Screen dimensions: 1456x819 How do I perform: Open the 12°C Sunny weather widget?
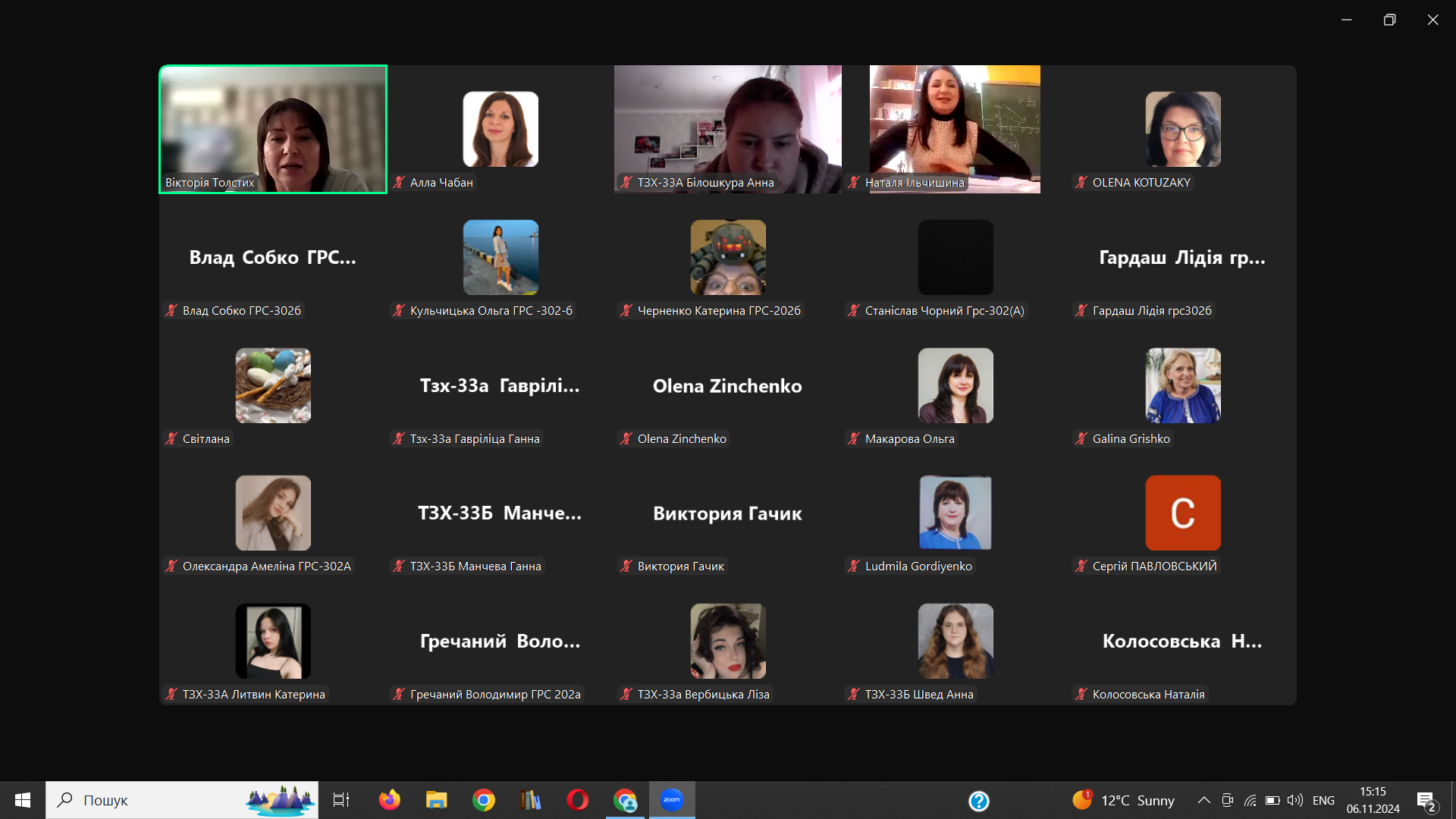[1124, 800]
